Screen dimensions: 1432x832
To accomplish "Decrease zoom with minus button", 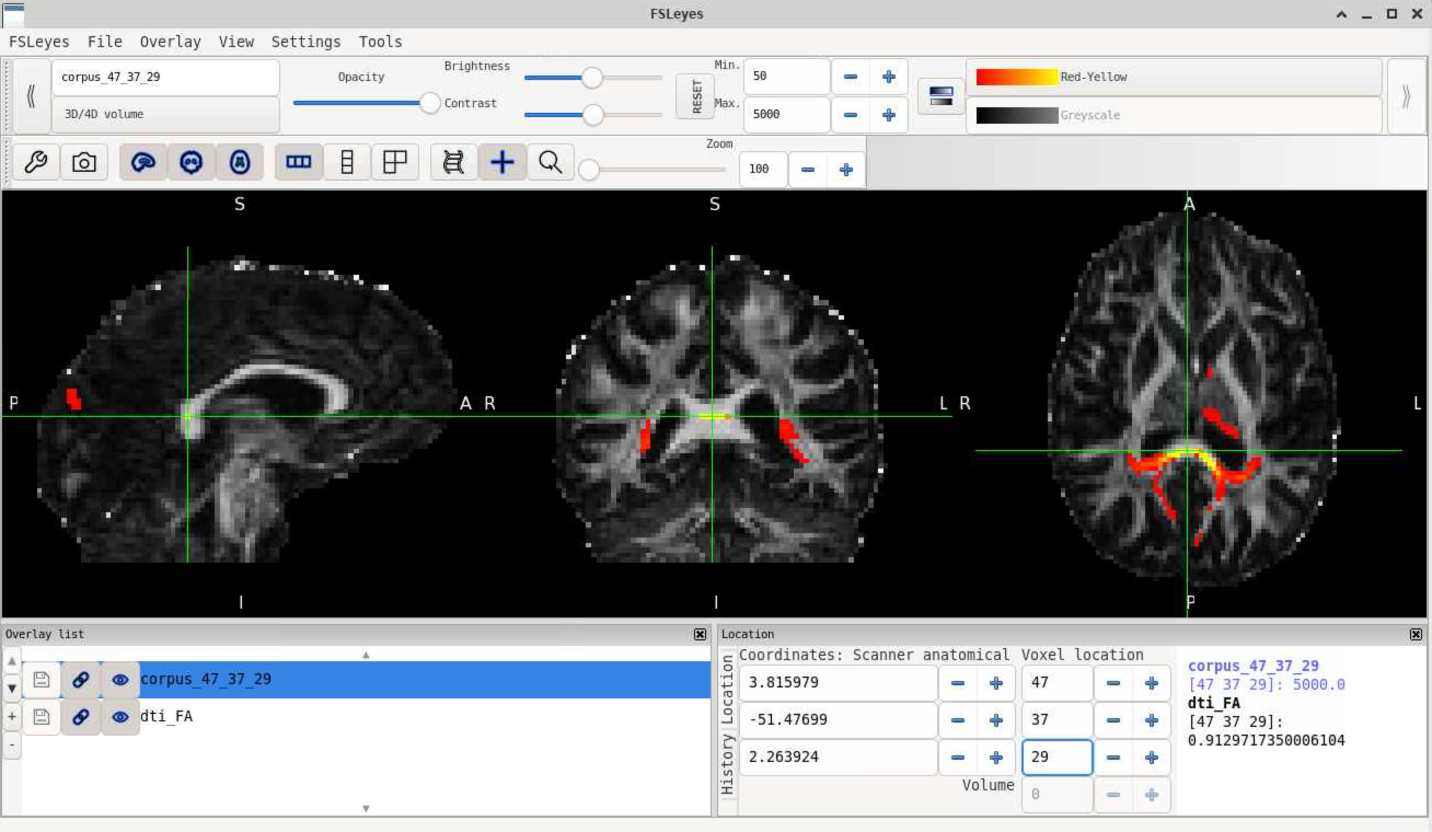I will point(807,170).
